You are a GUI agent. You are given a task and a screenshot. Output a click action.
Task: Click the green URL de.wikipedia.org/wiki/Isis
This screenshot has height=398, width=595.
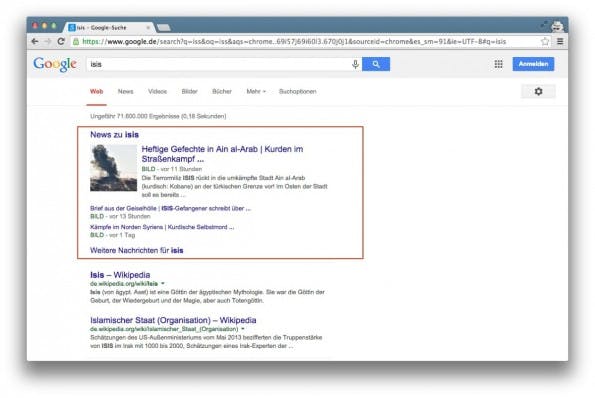pyautogui.click(x=124, y=283)
